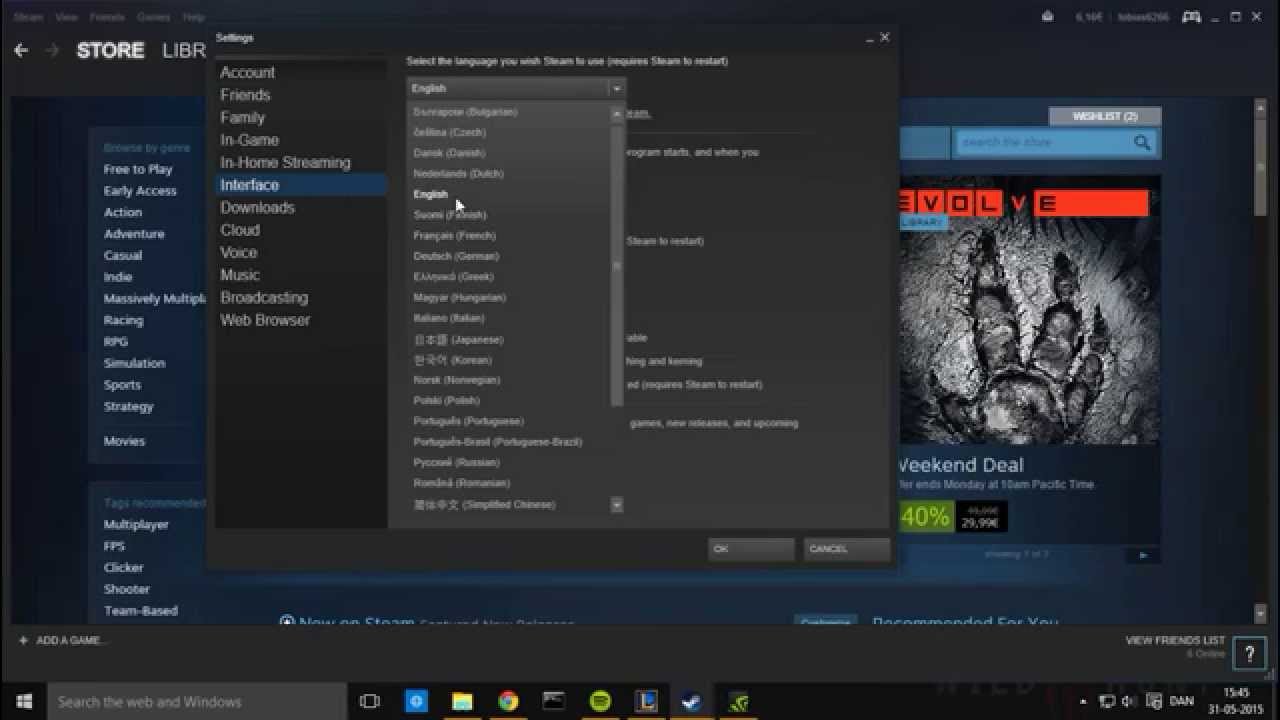The height and width of the screenshot is (720, 1280).
Task: Click the language dropdown arrow next to English
Action: [x=616, y=88]
